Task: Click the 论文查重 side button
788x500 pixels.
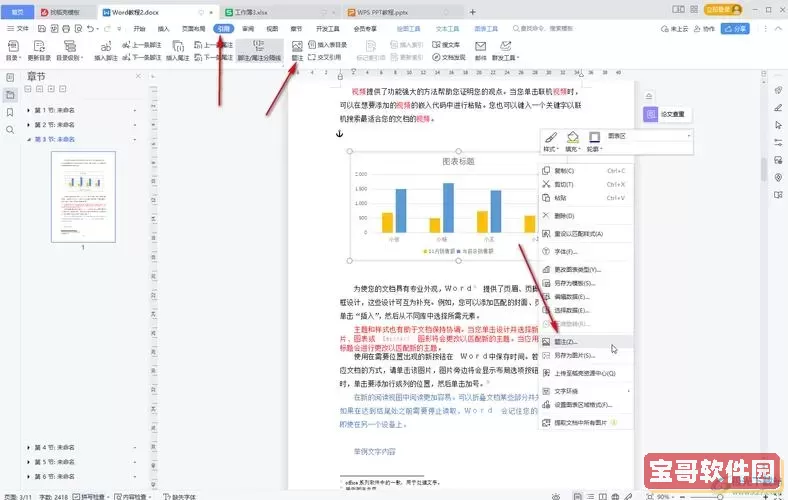Action: [x=667, y=114]
